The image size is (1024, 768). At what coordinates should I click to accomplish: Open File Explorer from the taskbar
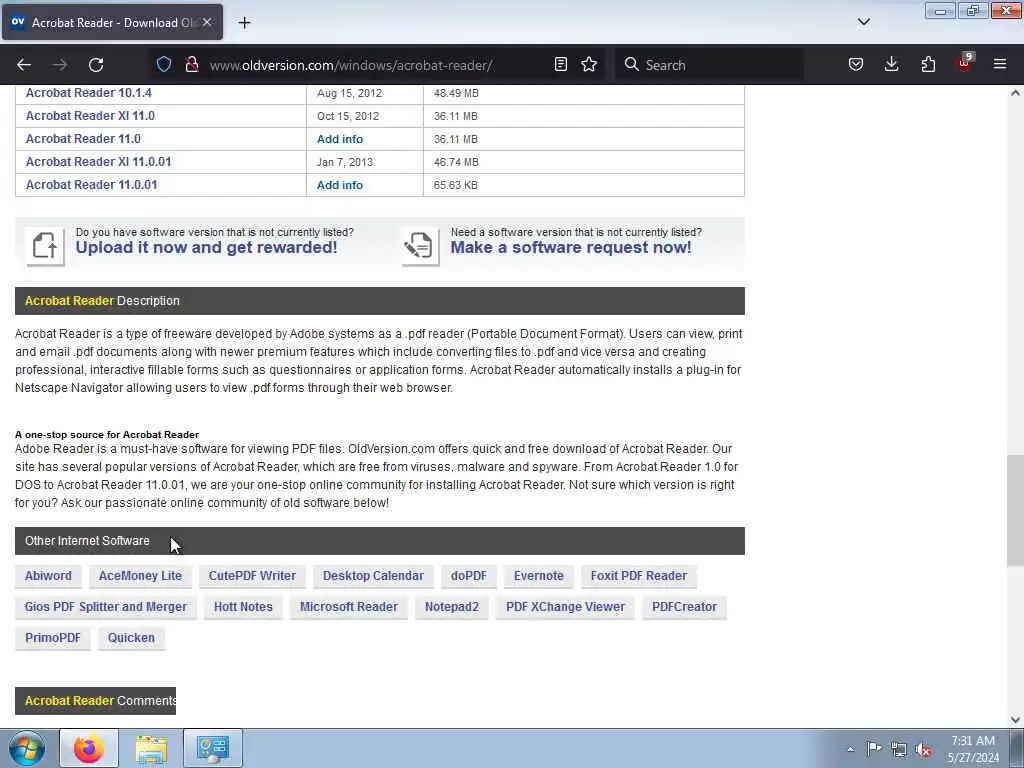(x=152, y=748)
